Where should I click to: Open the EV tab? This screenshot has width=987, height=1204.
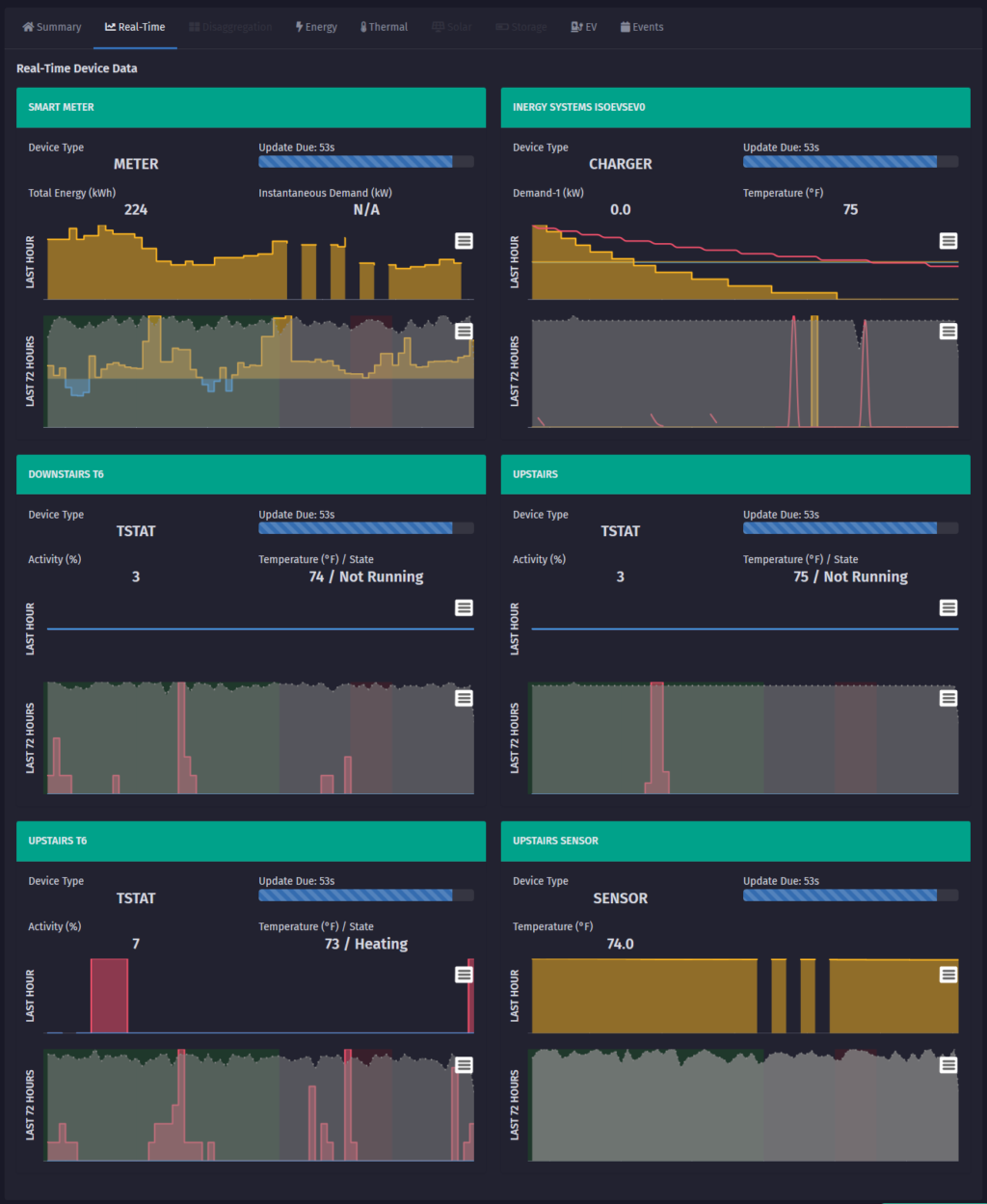click(583, 27)
